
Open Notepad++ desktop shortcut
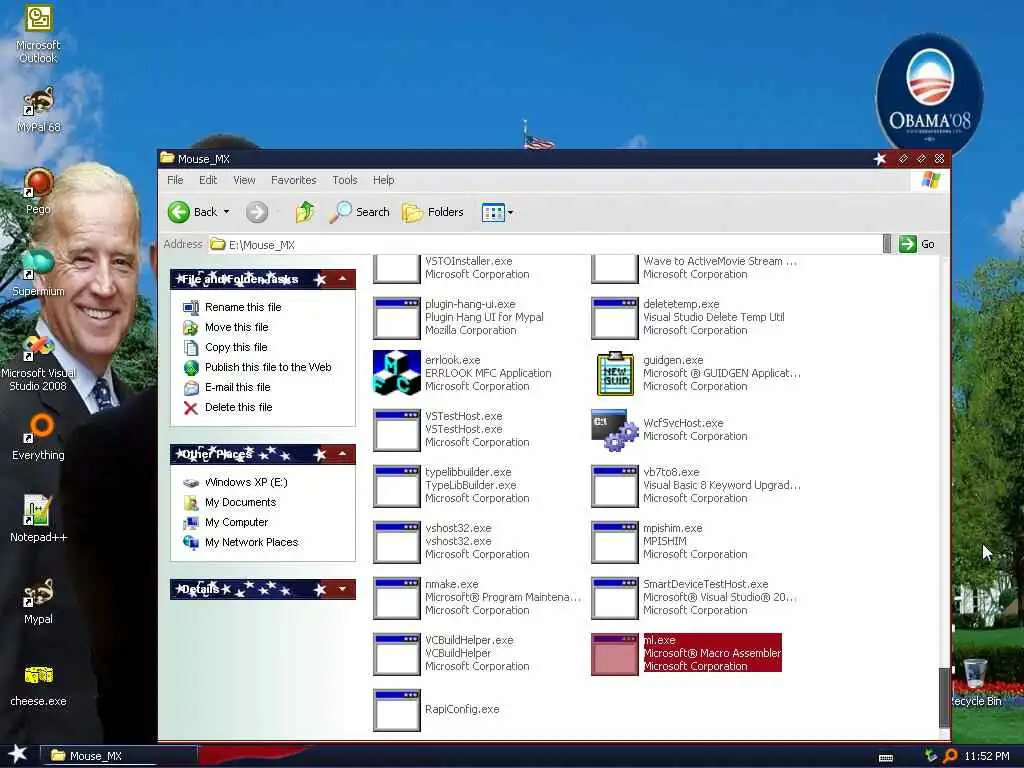(x=38, y=519)
